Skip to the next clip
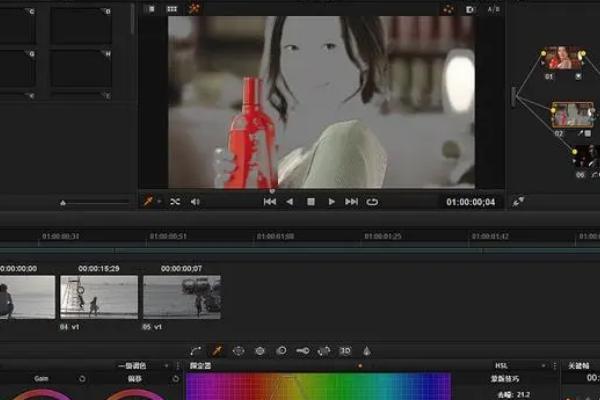This screenshot has height=400, width=600. (351, 201)
